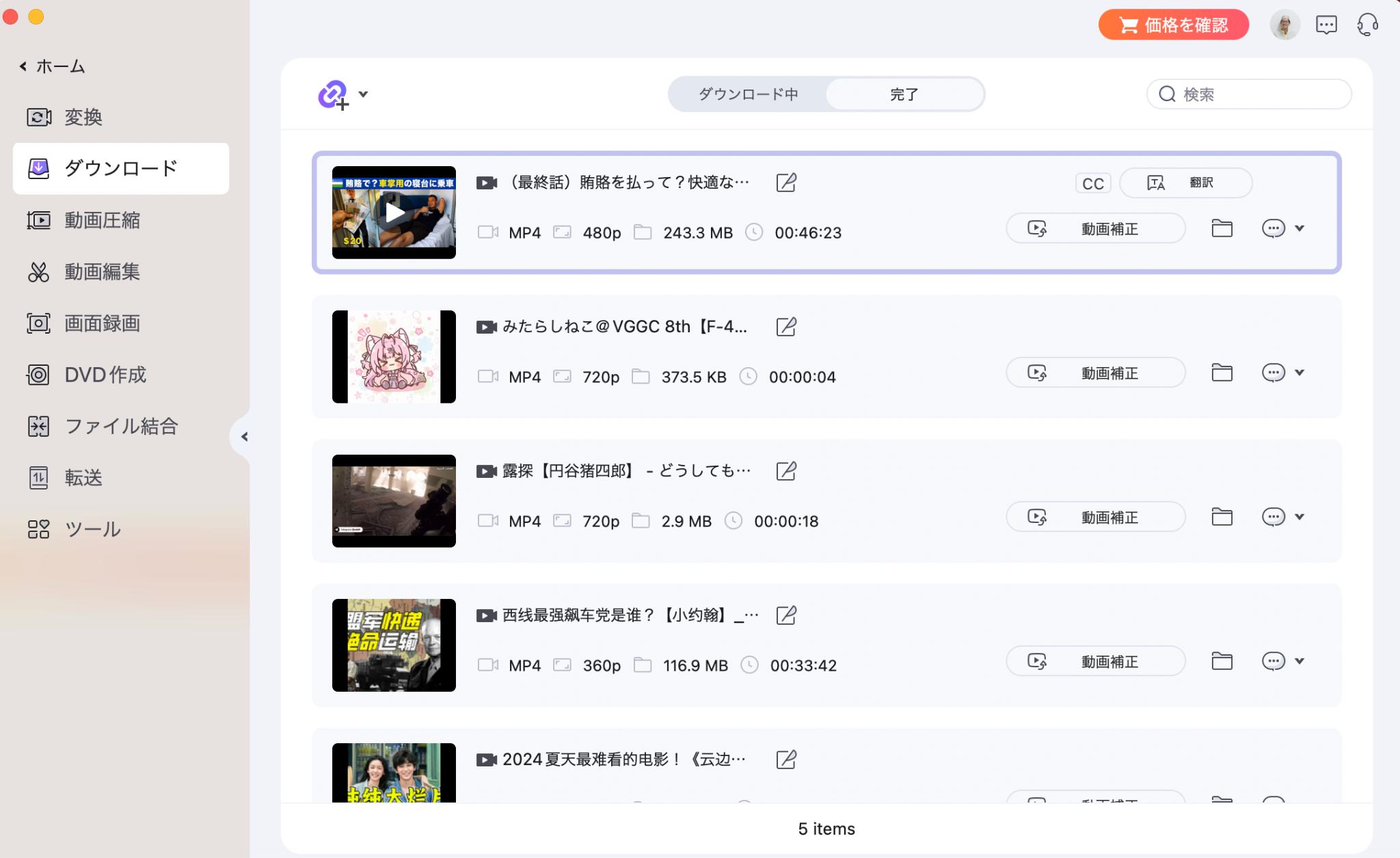Click the 2.9 MB file size value
Image resolution: width=1400 pixels, height=858 pixels.
[686, 522]
